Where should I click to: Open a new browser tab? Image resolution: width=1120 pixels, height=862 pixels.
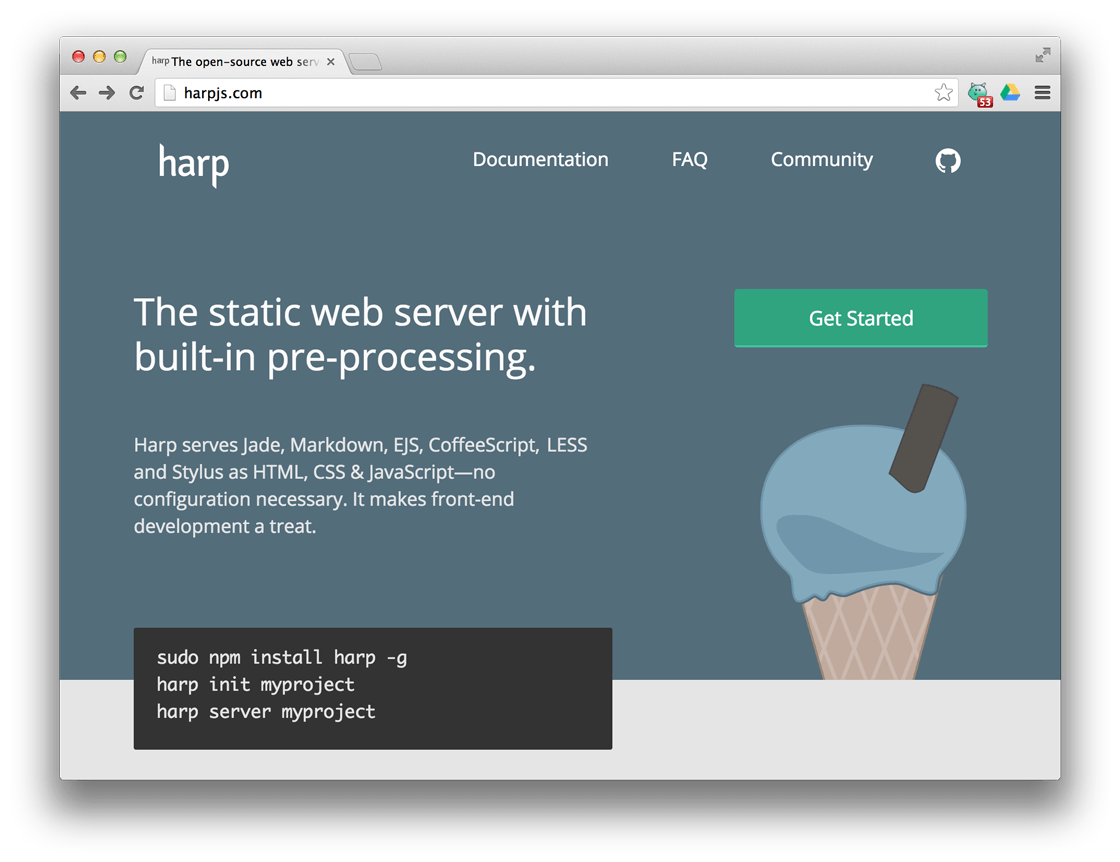[366, 63]
